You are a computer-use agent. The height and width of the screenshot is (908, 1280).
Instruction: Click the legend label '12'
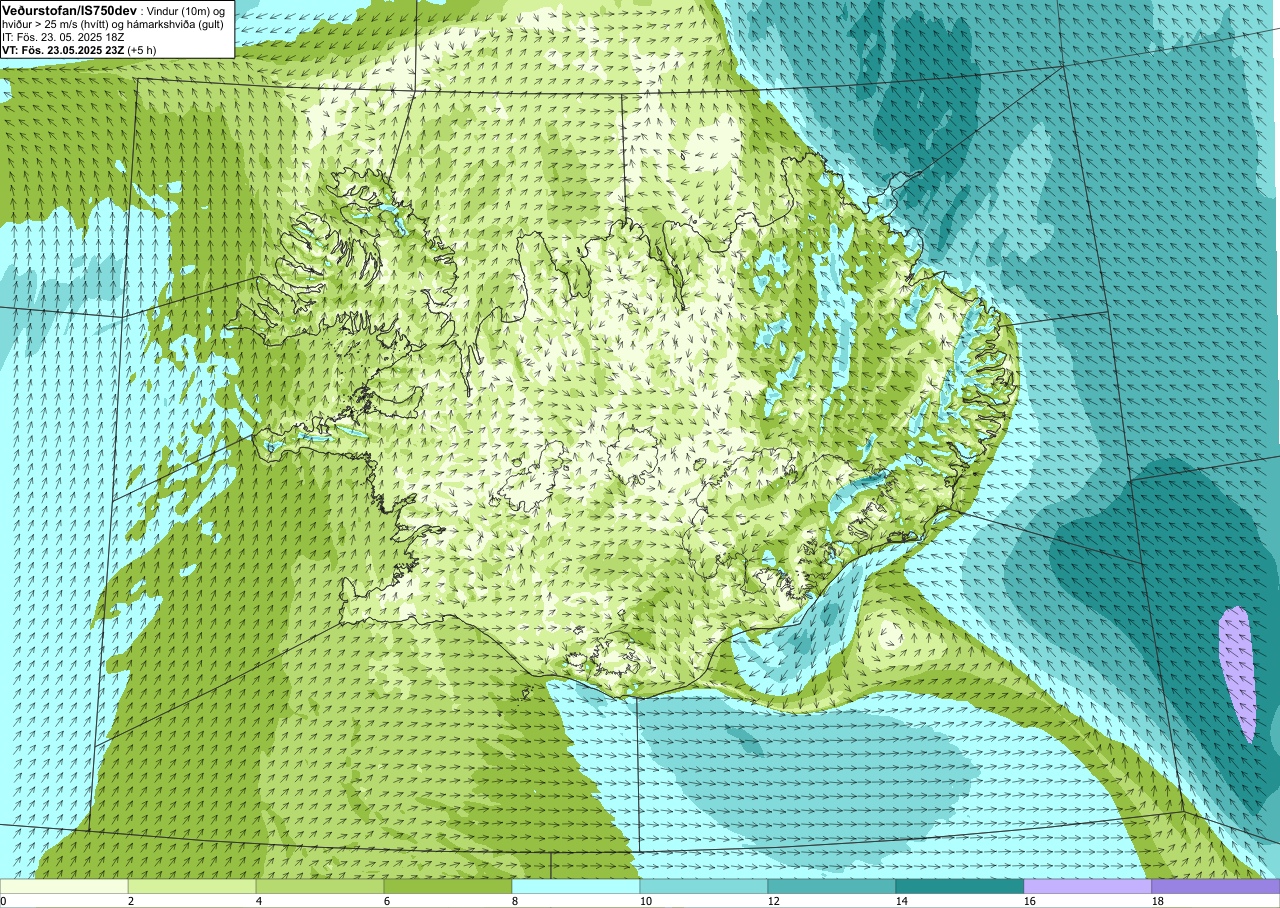[x=775, y=901]
